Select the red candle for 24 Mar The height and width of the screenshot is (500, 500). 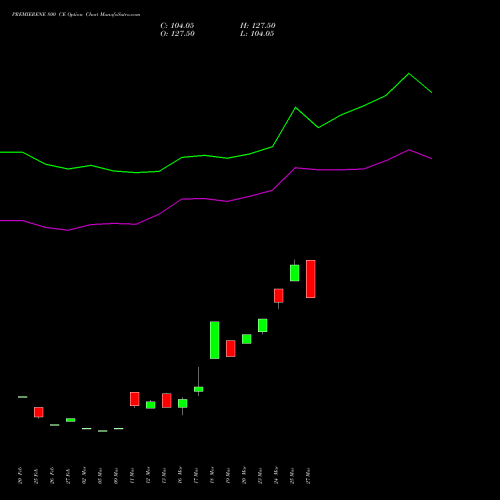(x=279, y=296)
